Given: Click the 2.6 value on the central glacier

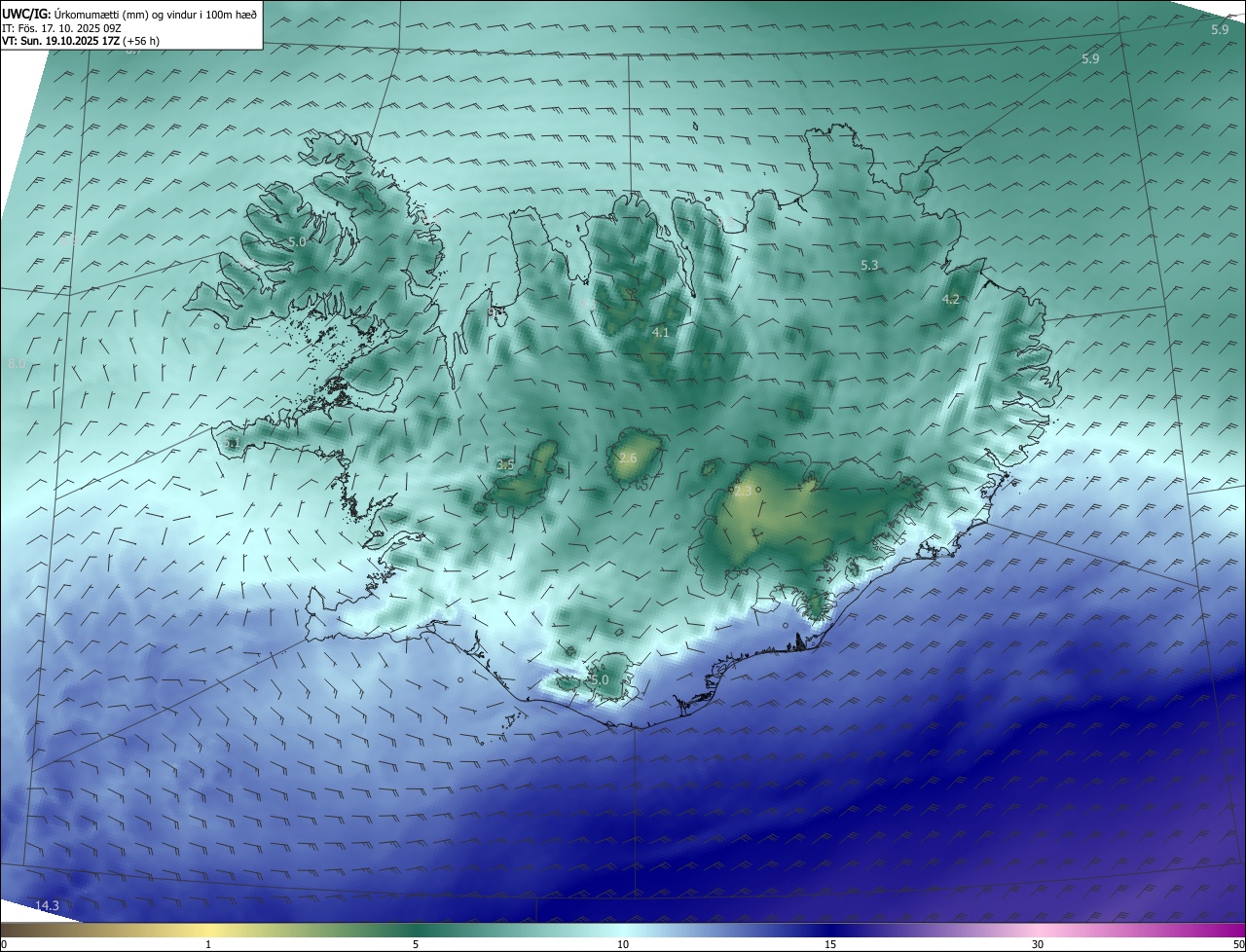Looking at the screenshot, I should (x=628, y=458).
